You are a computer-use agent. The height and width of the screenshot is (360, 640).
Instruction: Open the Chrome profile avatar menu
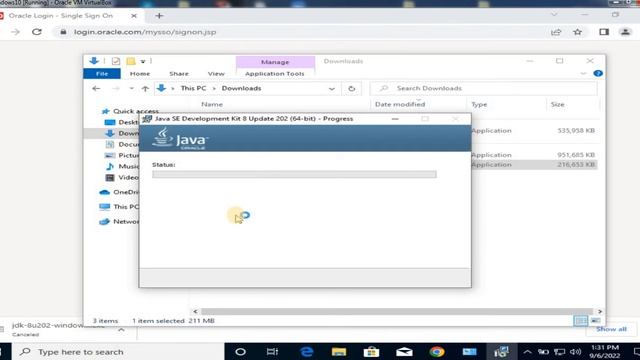click(625, 32)
